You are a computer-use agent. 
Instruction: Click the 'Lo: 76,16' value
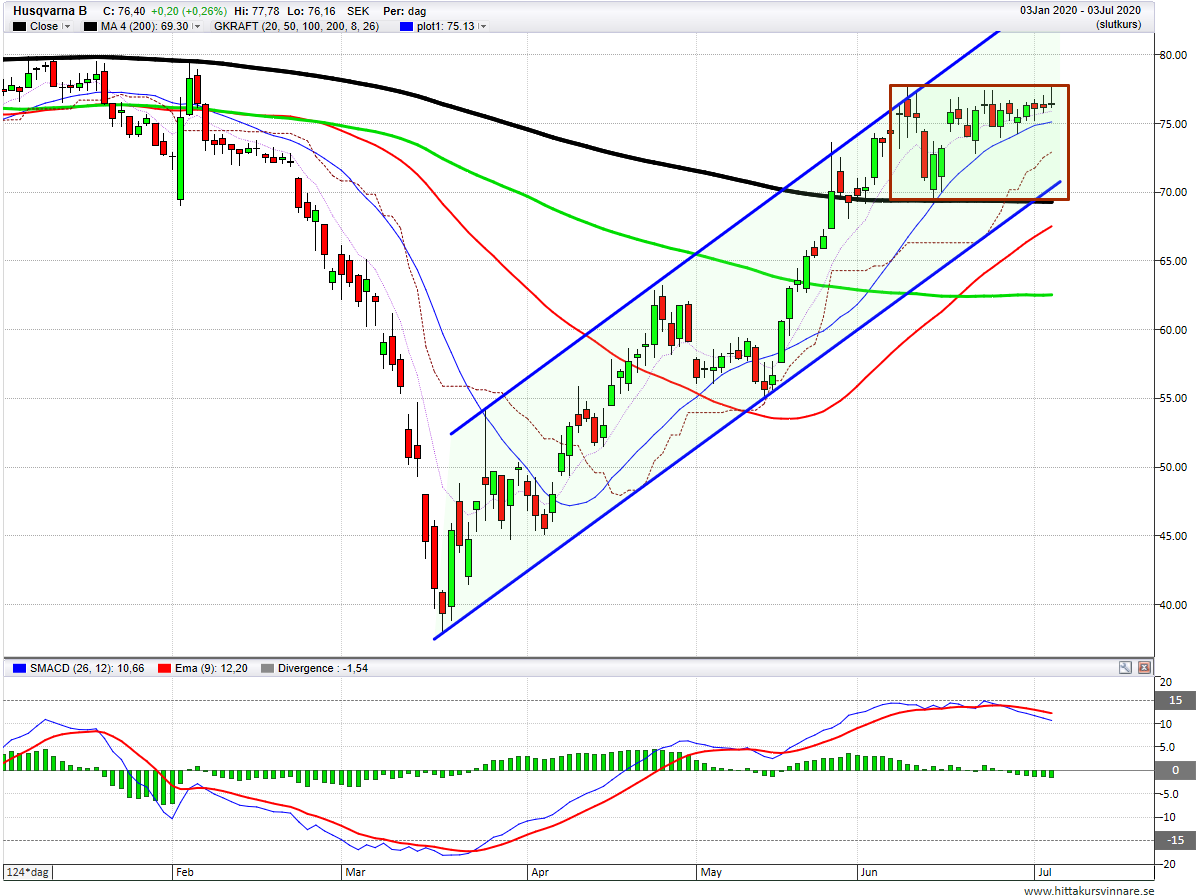pyautogui.click(x=312, y=11)
